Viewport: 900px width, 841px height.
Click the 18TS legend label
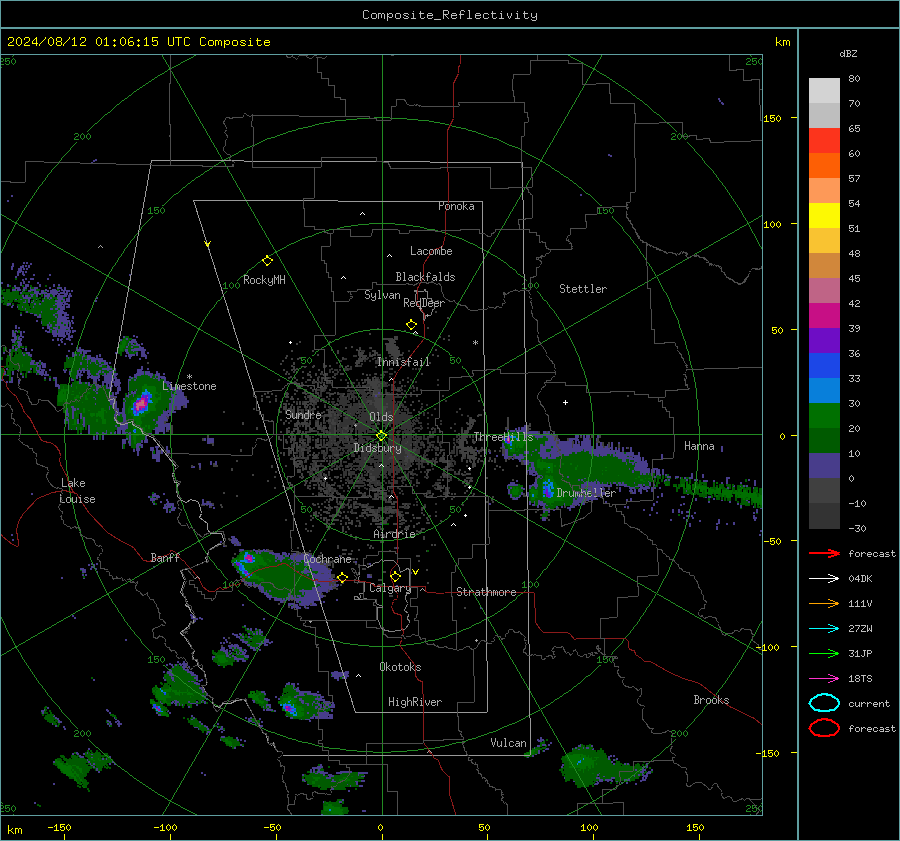pyautogui.click(x=860, y=679)
